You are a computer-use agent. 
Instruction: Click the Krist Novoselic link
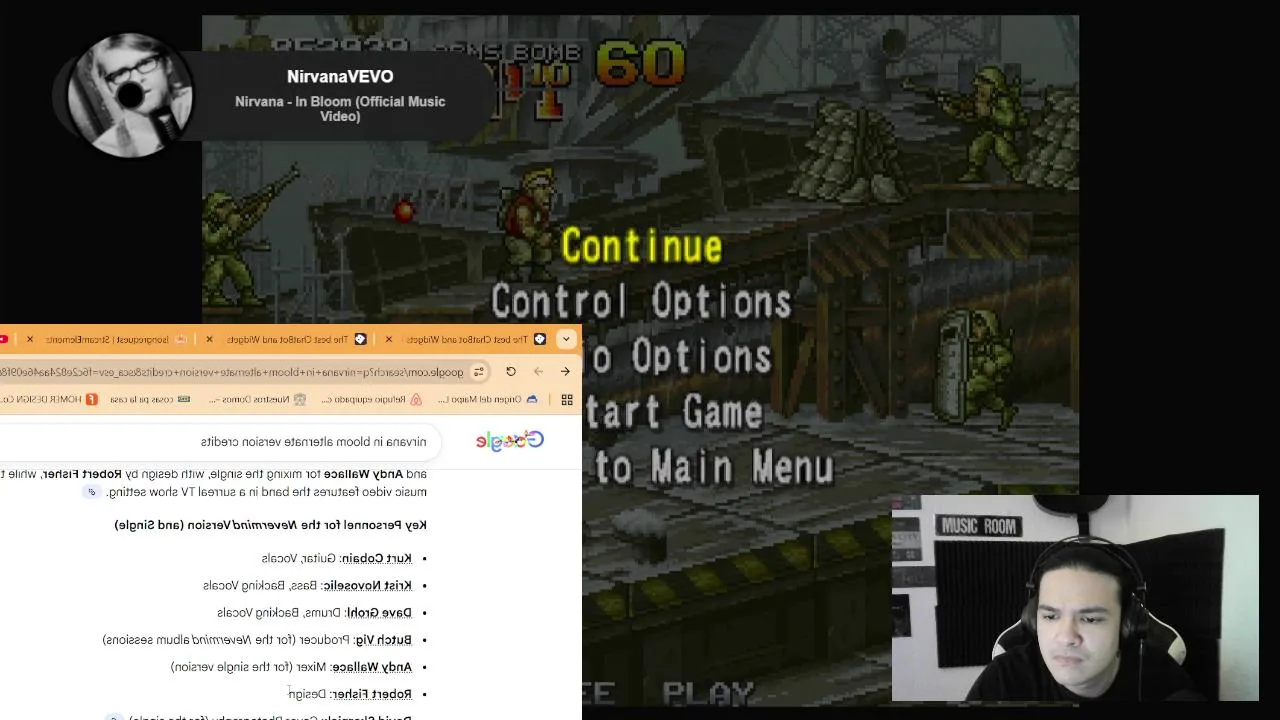370,585
